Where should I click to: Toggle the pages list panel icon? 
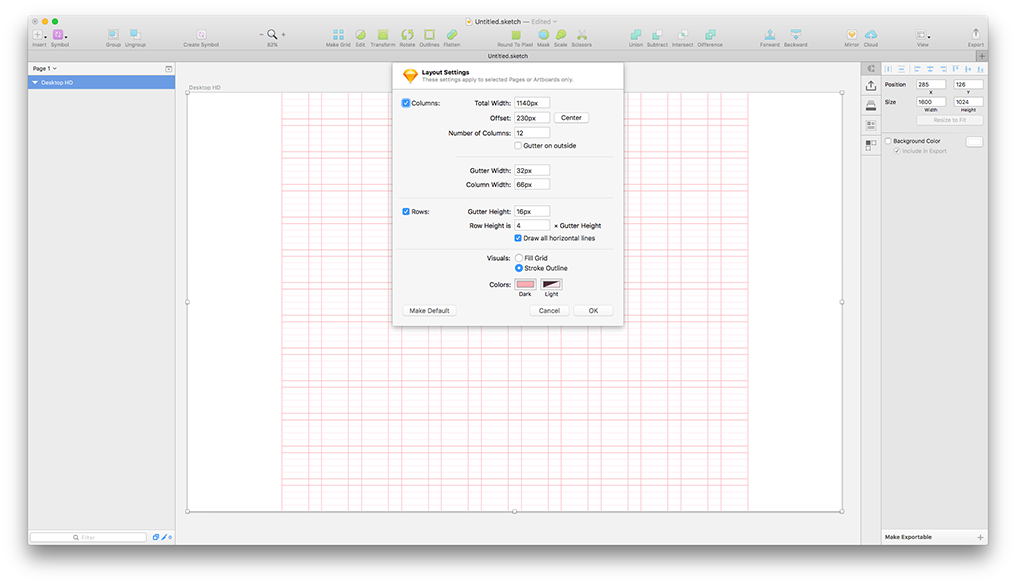pos(168,69)
